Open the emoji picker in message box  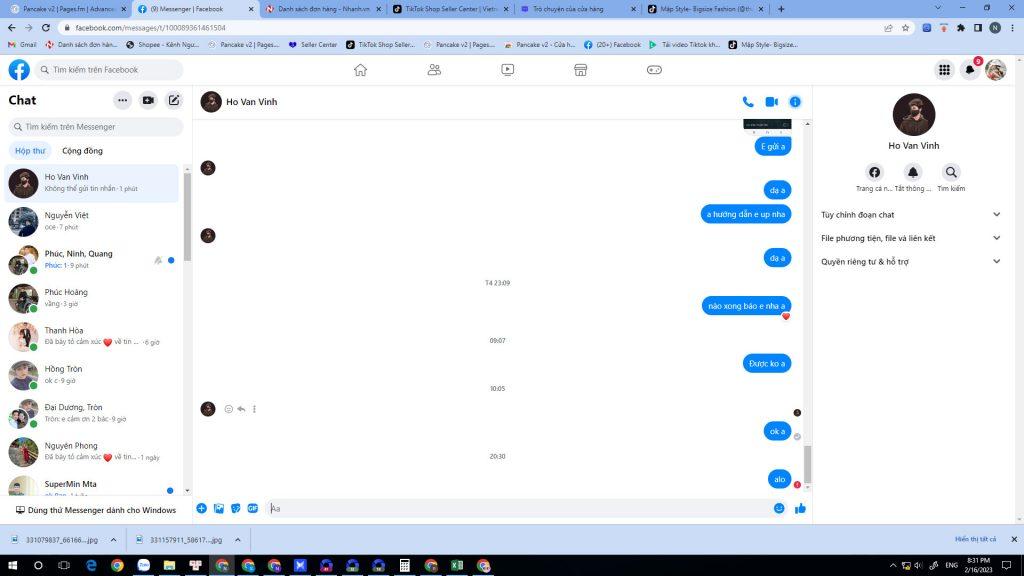coord(779,508)
